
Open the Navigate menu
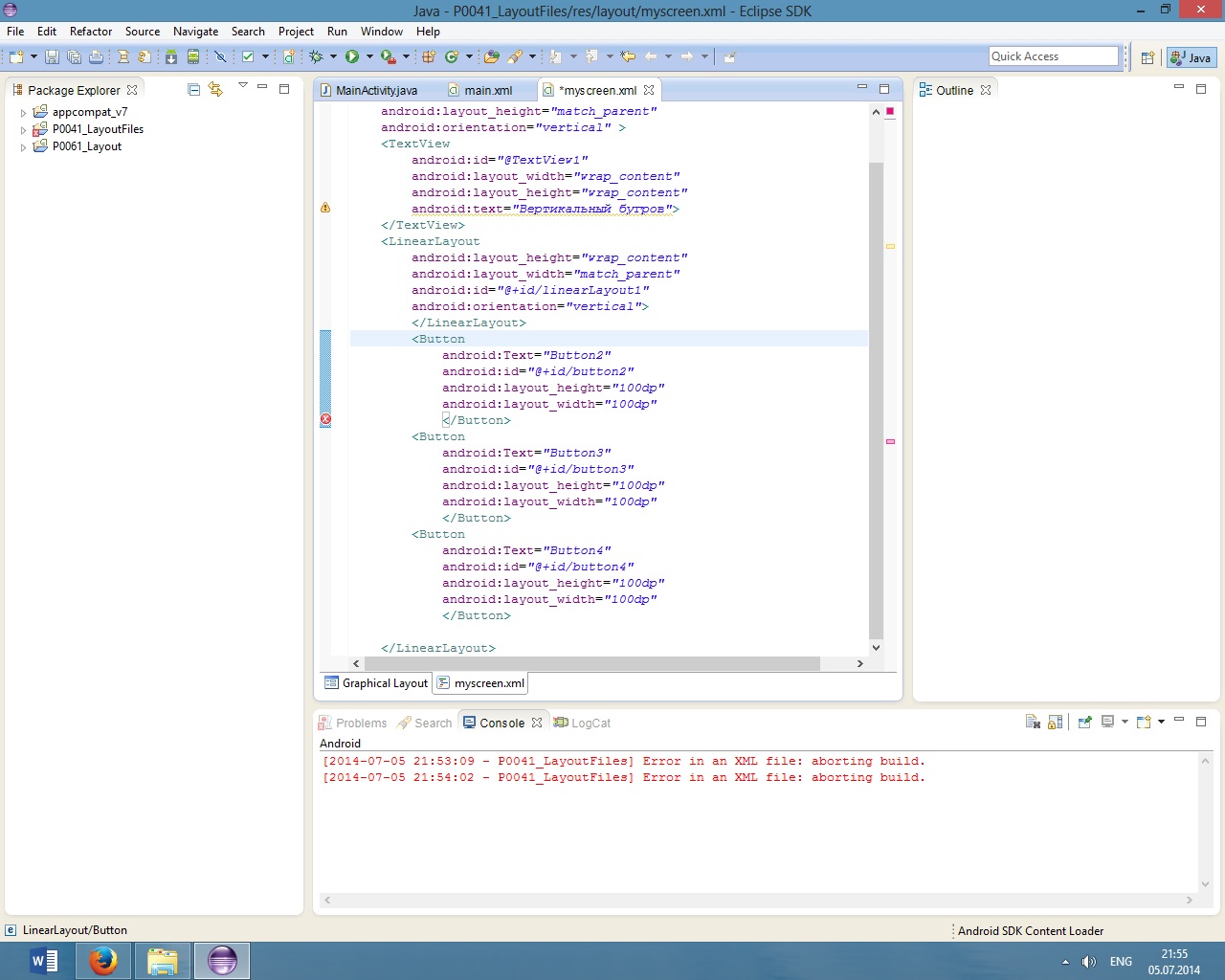point(195,32)
